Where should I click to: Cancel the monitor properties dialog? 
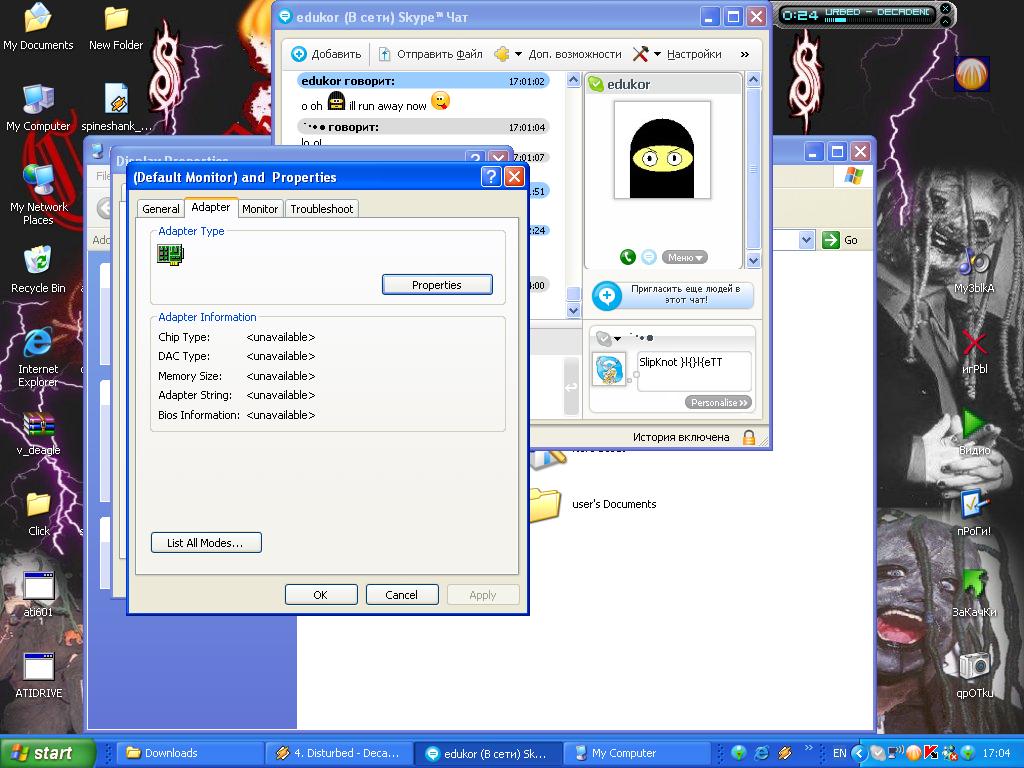402,595
